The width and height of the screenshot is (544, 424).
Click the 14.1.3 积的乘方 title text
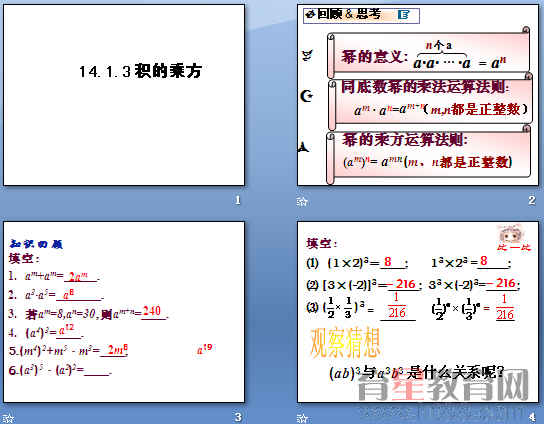[141, 71]
